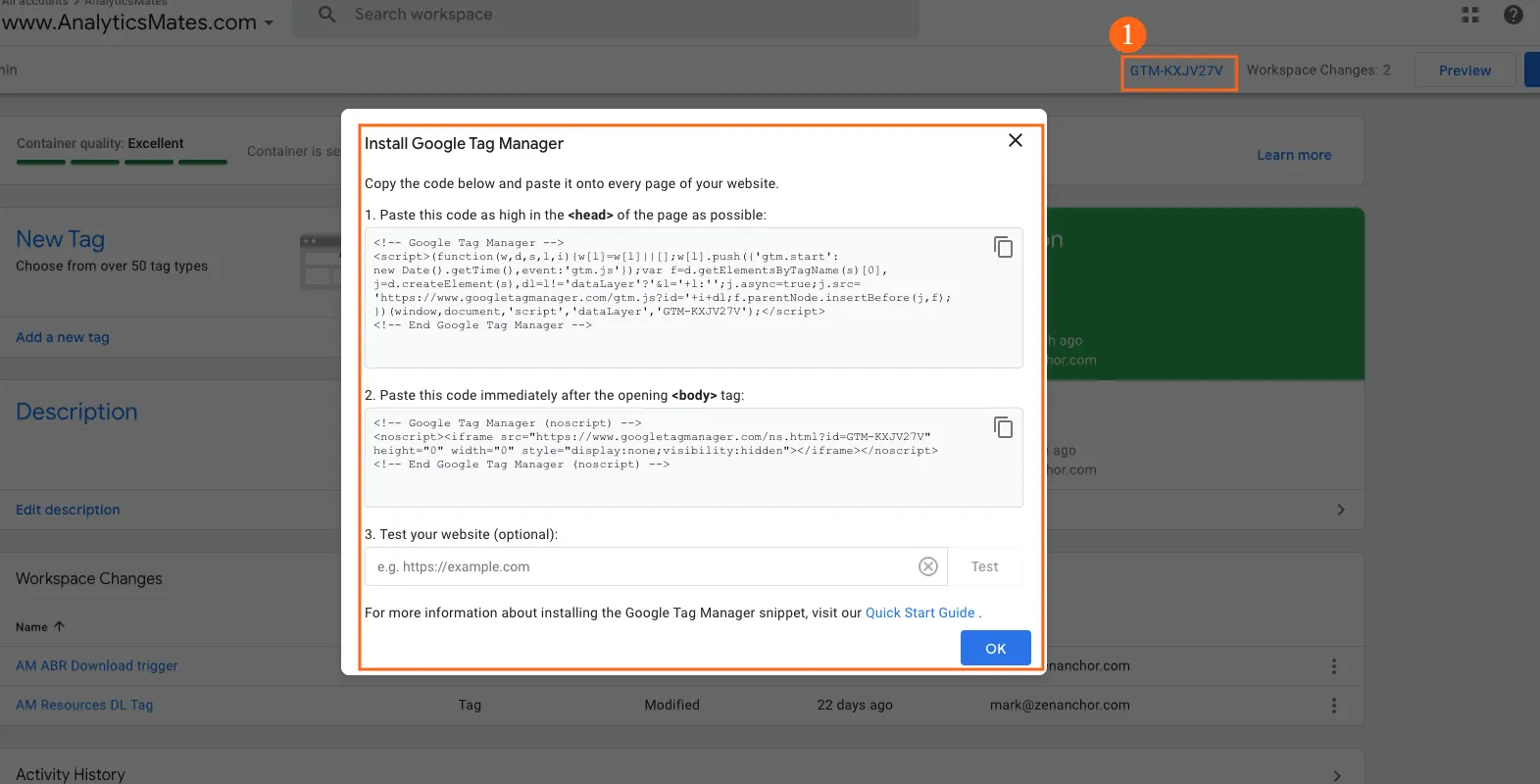Click Add a new tag
The image size is (1540, 784).
click(x=63, y=337)
